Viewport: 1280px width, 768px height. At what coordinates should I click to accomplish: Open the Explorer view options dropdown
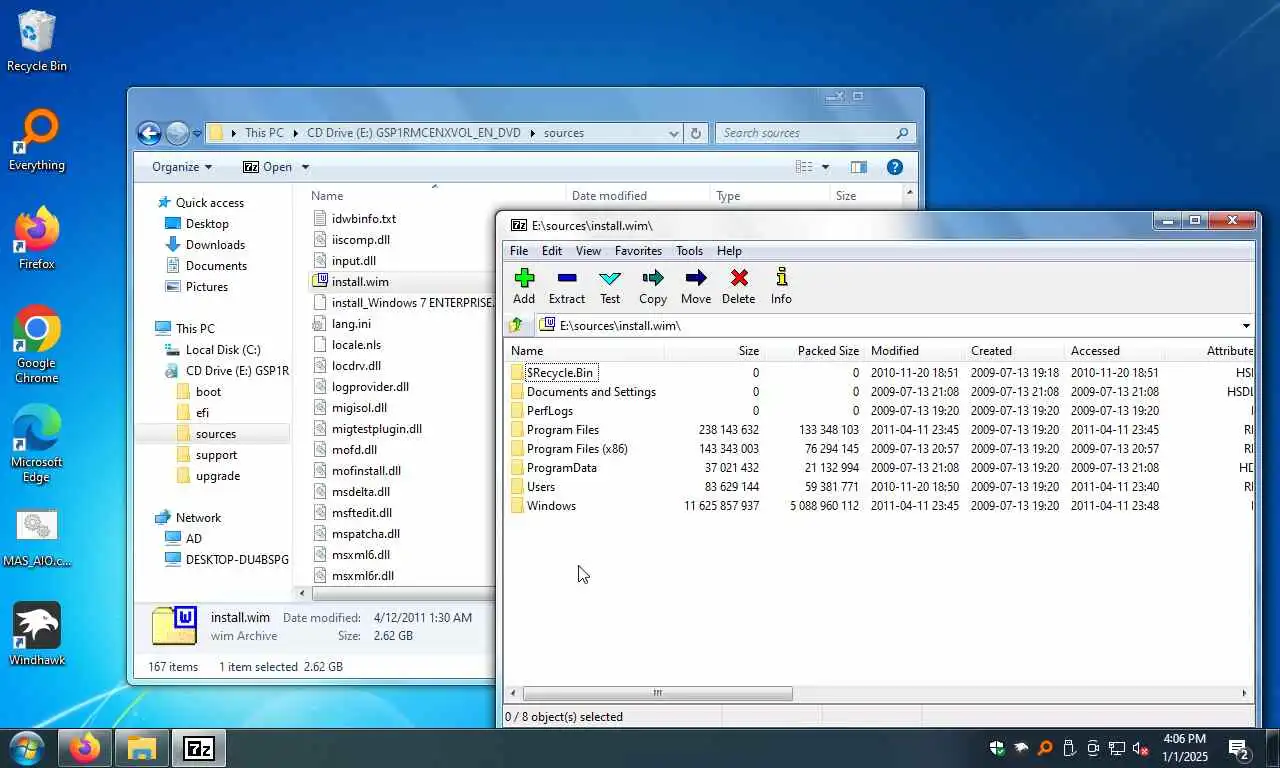825,167
